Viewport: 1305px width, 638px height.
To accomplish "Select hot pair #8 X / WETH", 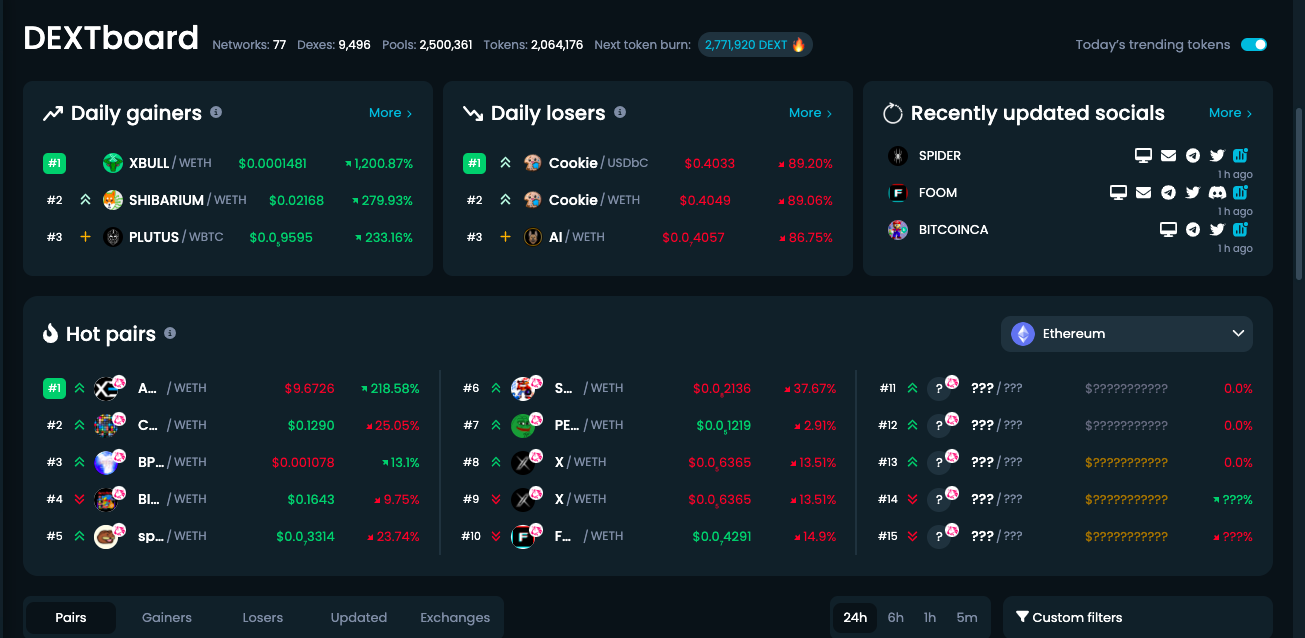I will 648,462.
